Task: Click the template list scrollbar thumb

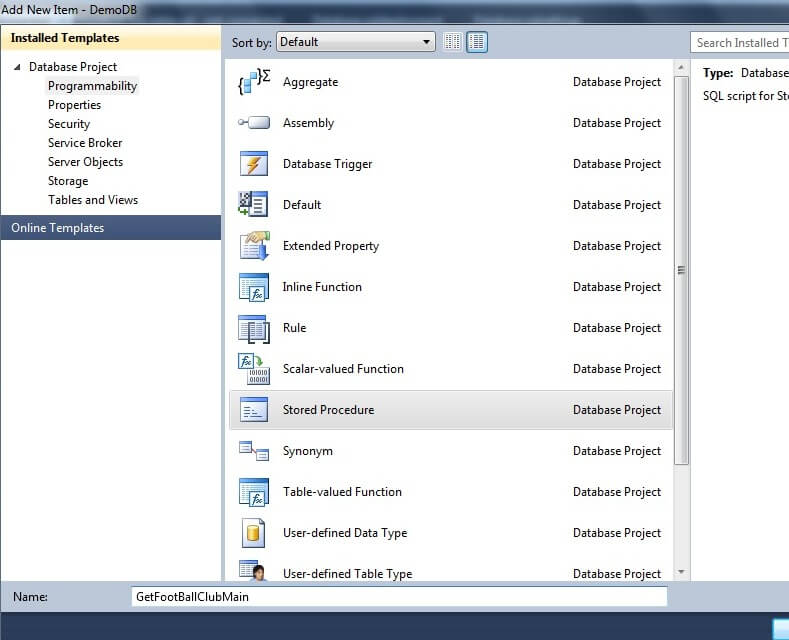Action: 681,271
